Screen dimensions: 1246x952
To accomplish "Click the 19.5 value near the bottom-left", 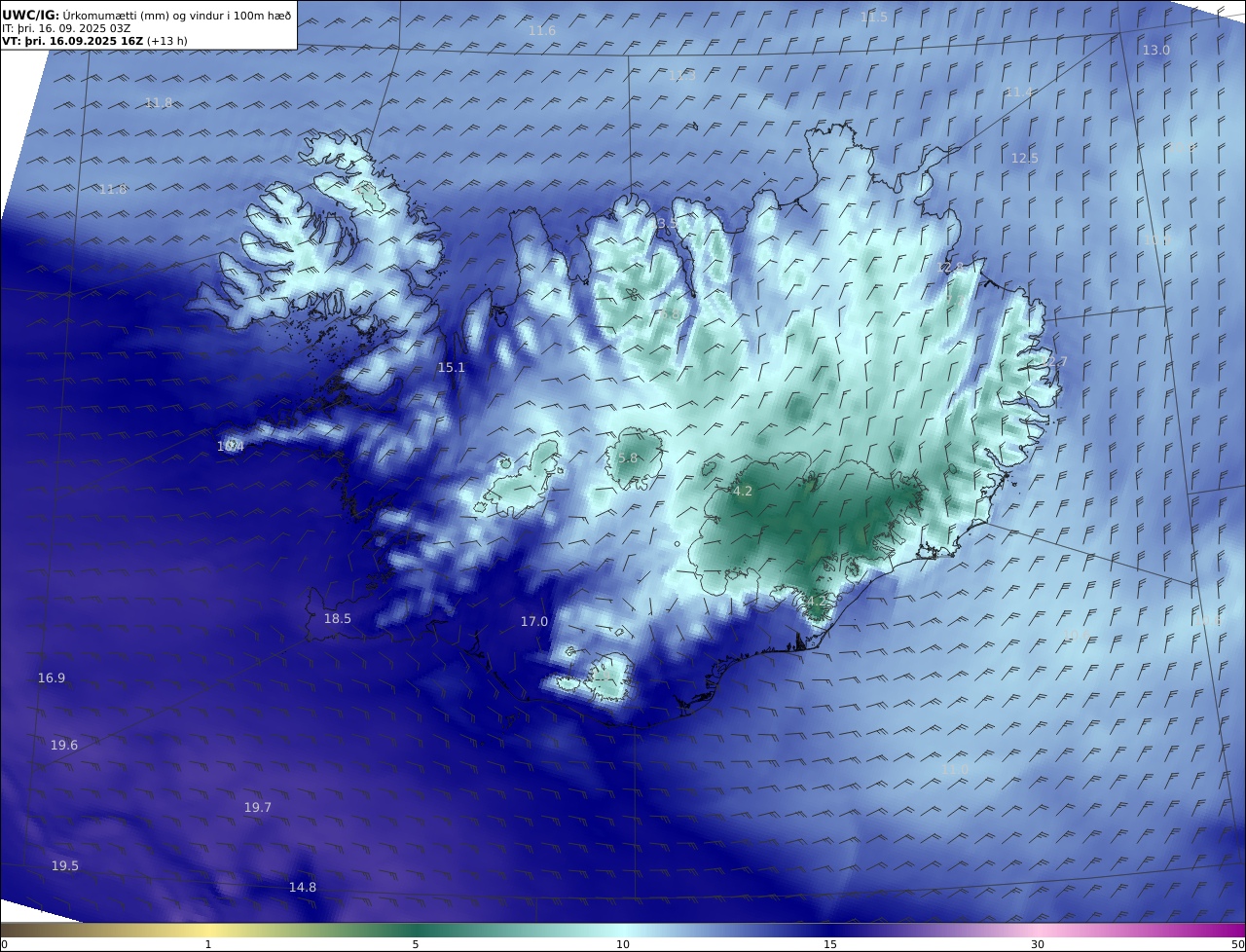I will point(65,866).
